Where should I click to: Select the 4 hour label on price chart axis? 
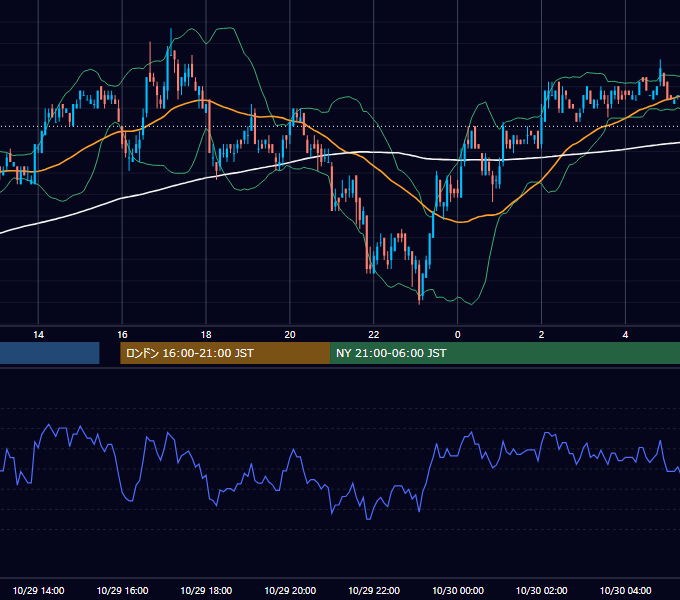625,335
